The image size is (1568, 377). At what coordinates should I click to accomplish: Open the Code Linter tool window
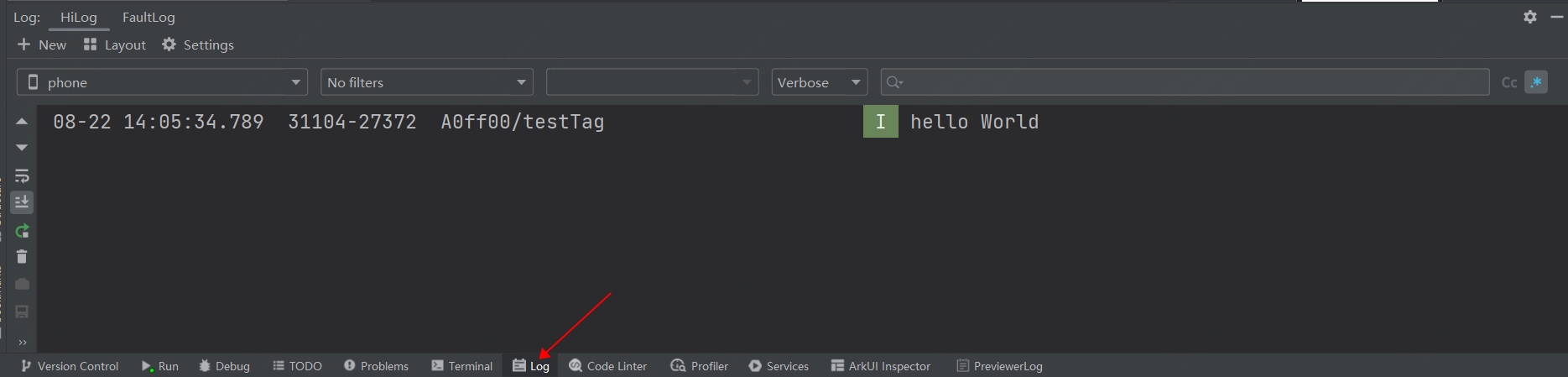pyautogui.click(x=607, y=366)
